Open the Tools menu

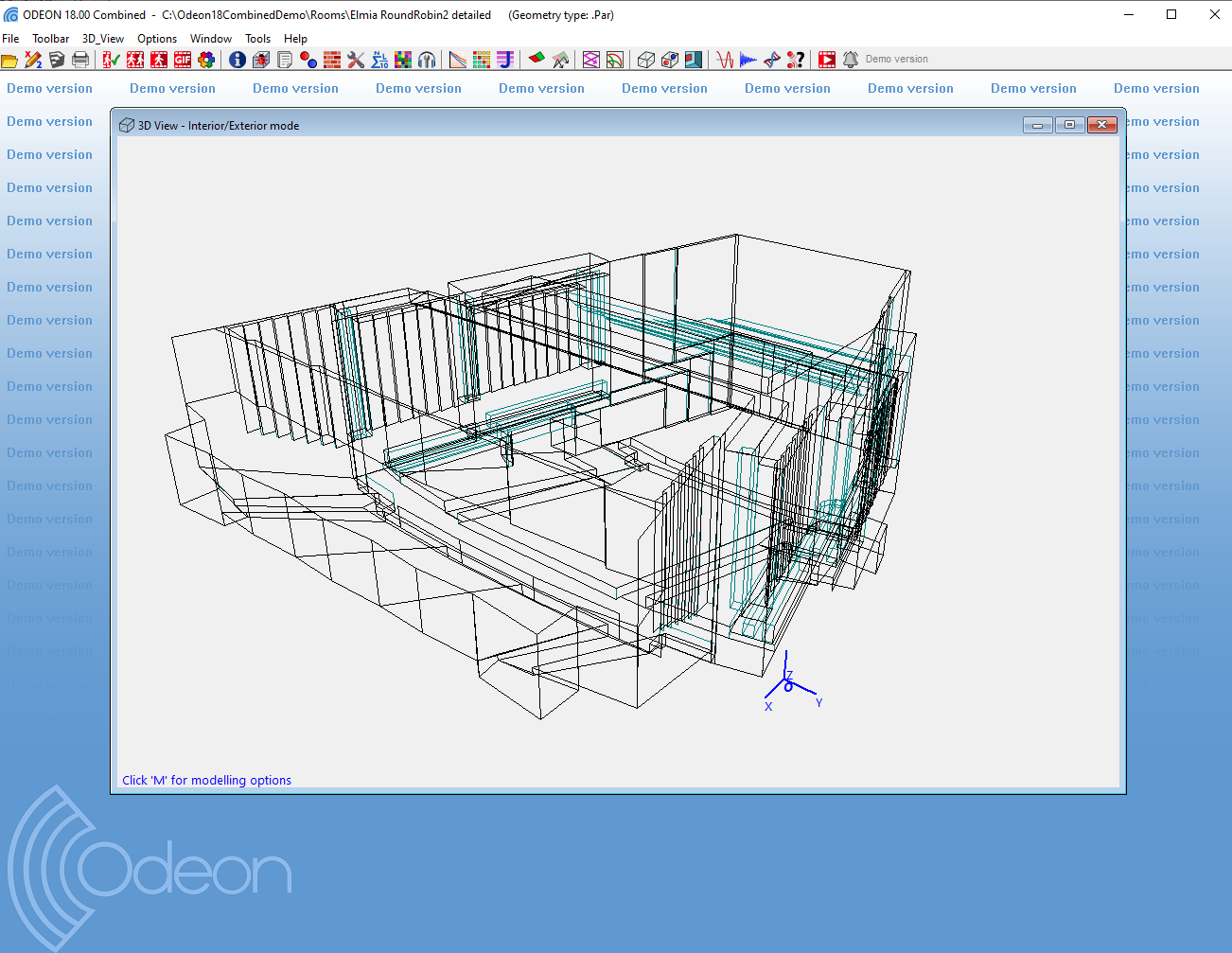(x=257, y=38)
